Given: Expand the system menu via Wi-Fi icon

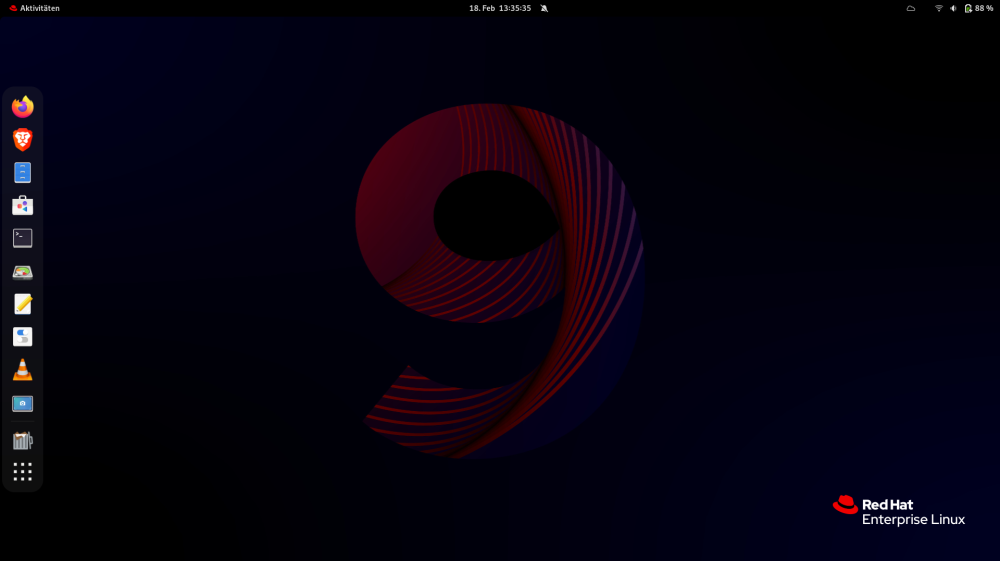Looking at the screenshot, I should coord(939,8).
